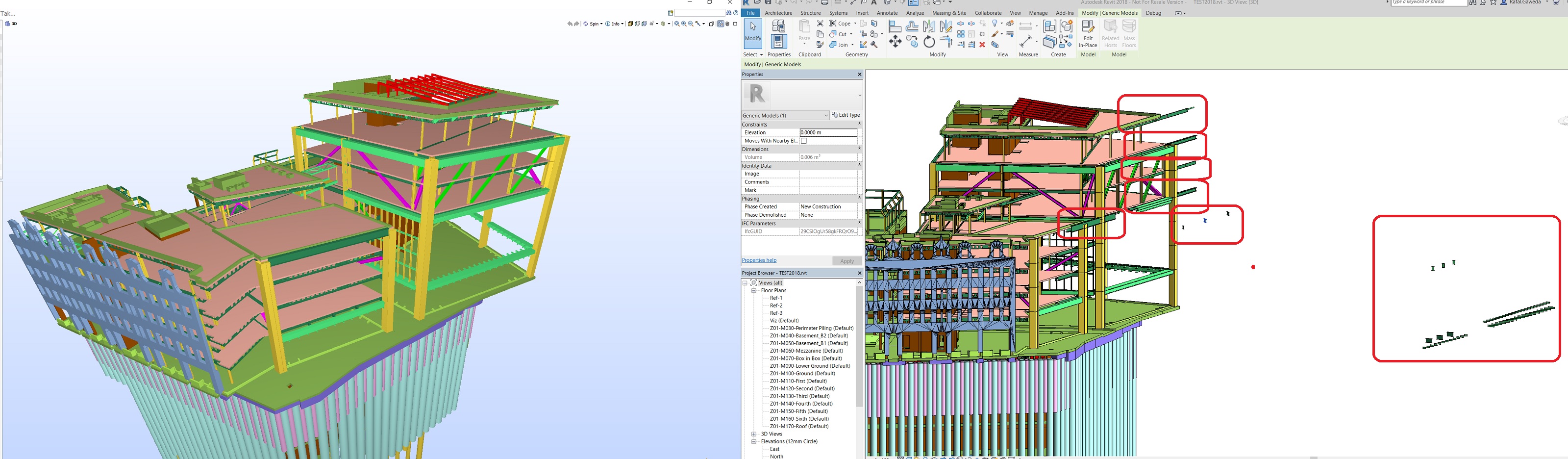Click the Apply button in Properties
1568x459 pixels.
coord(846,261)
